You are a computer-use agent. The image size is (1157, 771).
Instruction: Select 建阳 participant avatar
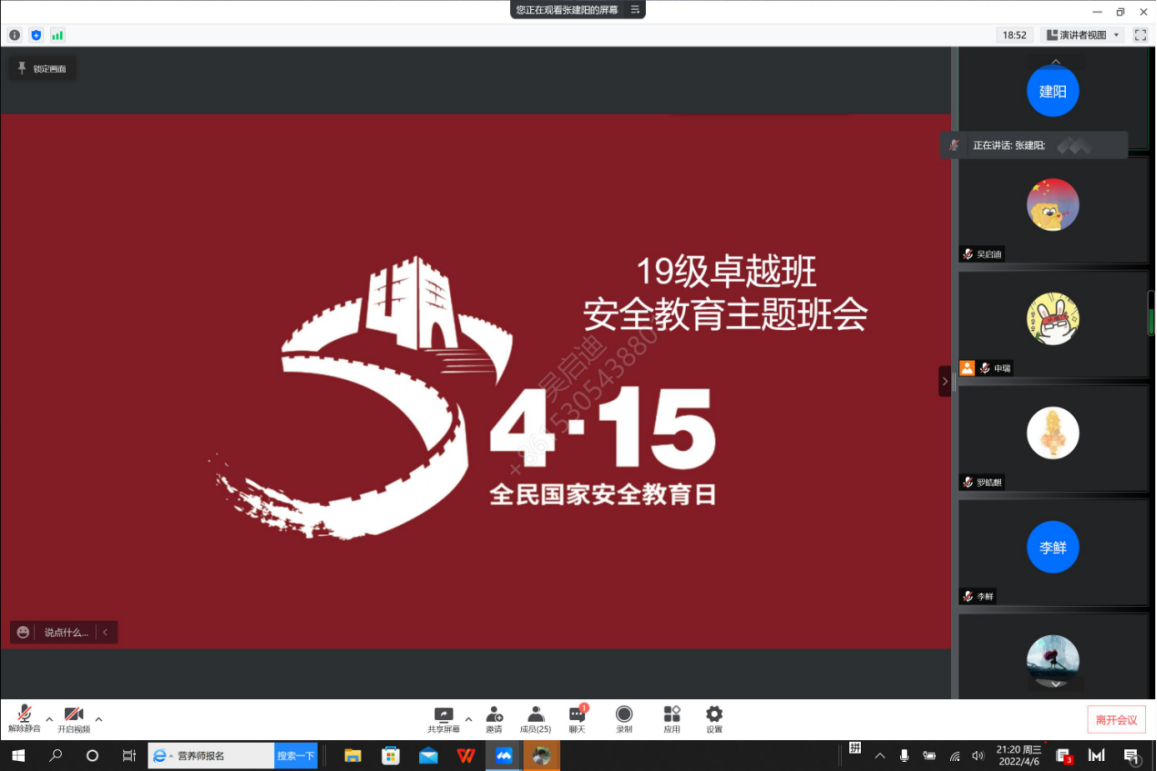[x=1053, y=91]
